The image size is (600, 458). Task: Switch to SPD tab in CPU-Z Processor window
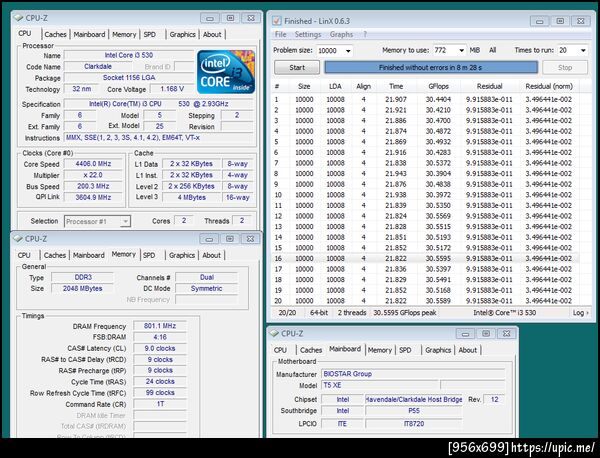coord(150,34)
